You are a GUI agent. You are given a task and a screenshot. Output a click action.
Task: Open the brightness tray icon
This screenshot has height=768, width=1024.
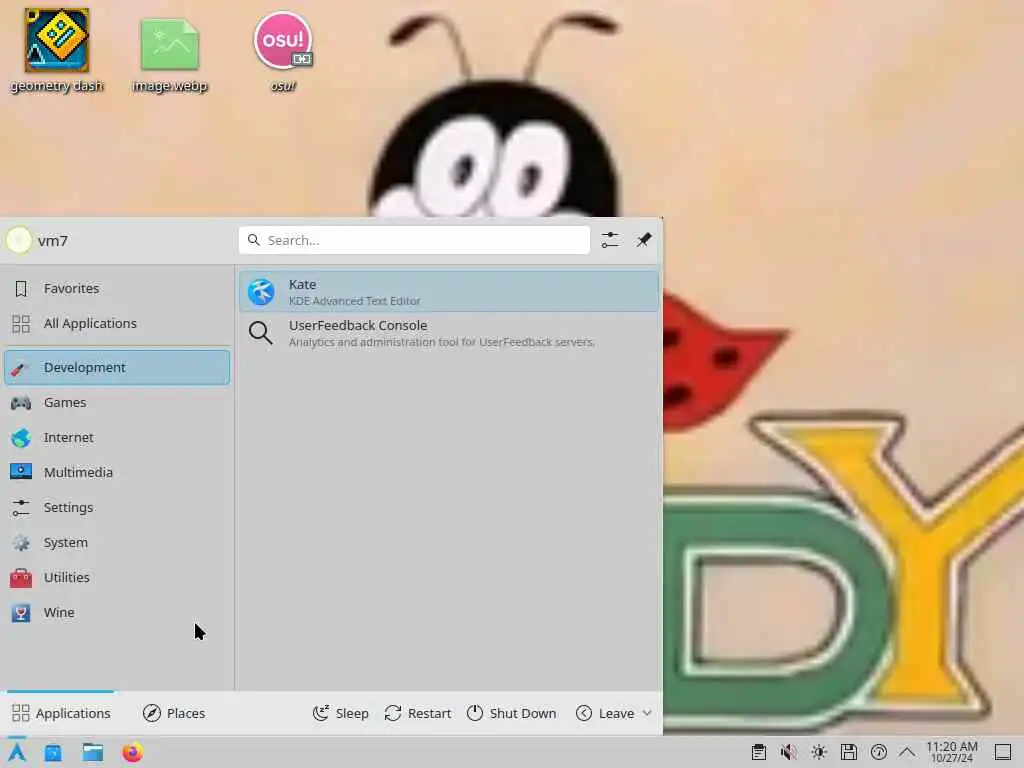(x=819, y=752)
